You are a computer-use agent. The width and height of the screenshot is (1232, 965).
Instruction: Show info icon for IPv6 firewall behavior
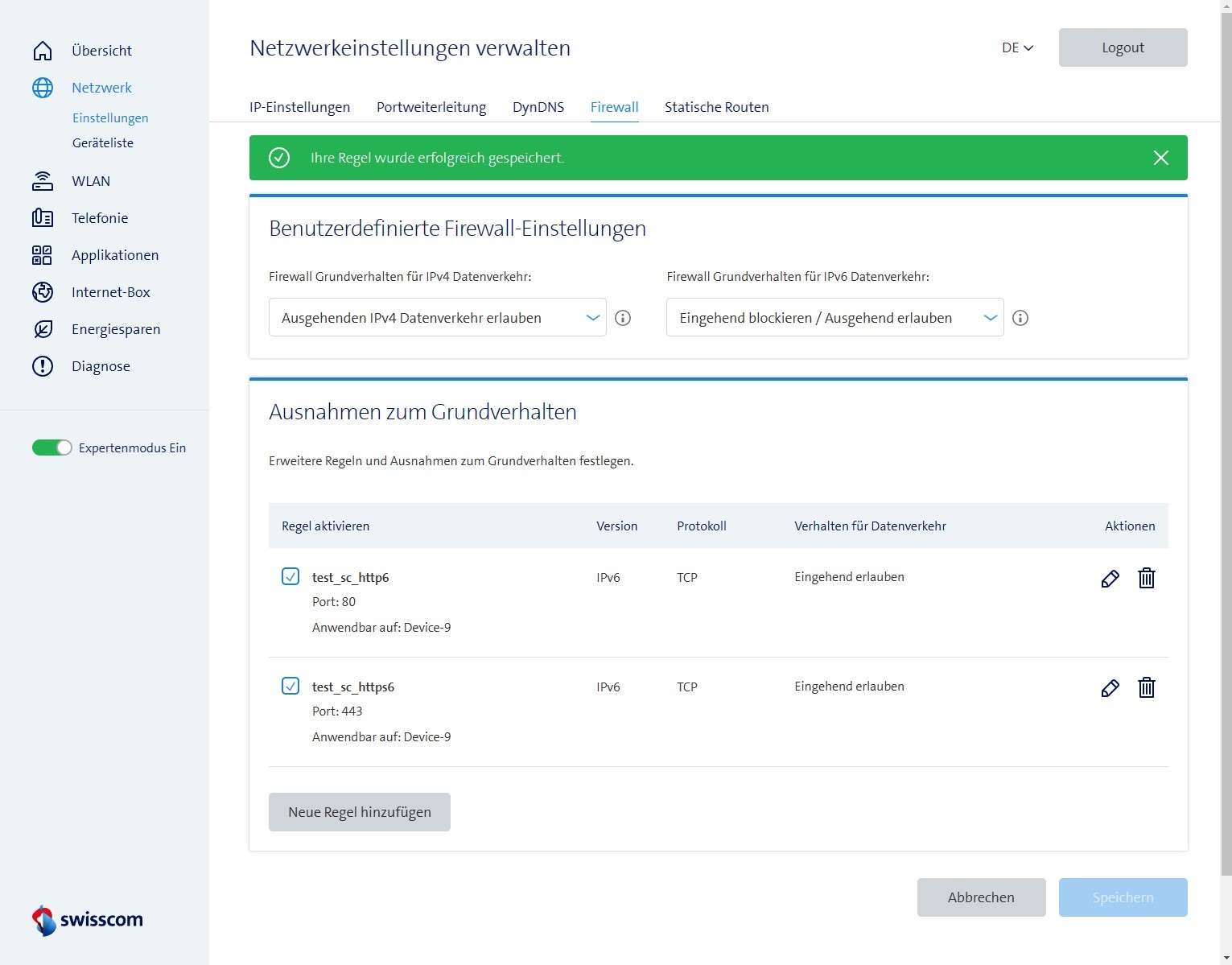point(1020,318)
